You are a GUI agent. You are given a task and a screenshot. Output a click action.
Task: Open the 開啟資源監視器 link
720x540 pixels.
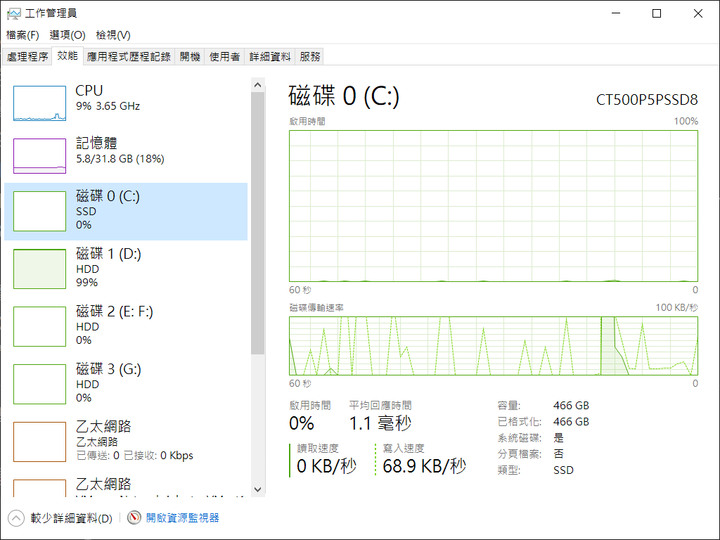click(182, 518)
